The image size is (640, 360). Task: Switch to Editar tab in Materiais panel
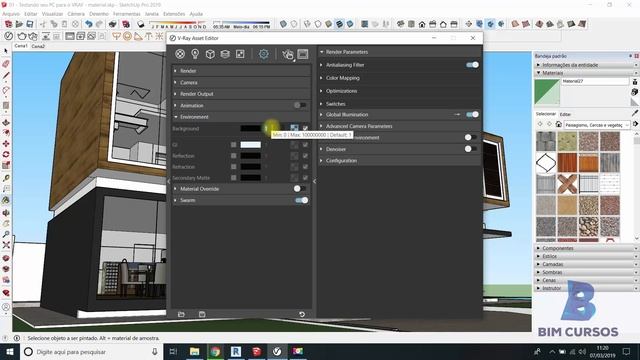coord(565,114)
